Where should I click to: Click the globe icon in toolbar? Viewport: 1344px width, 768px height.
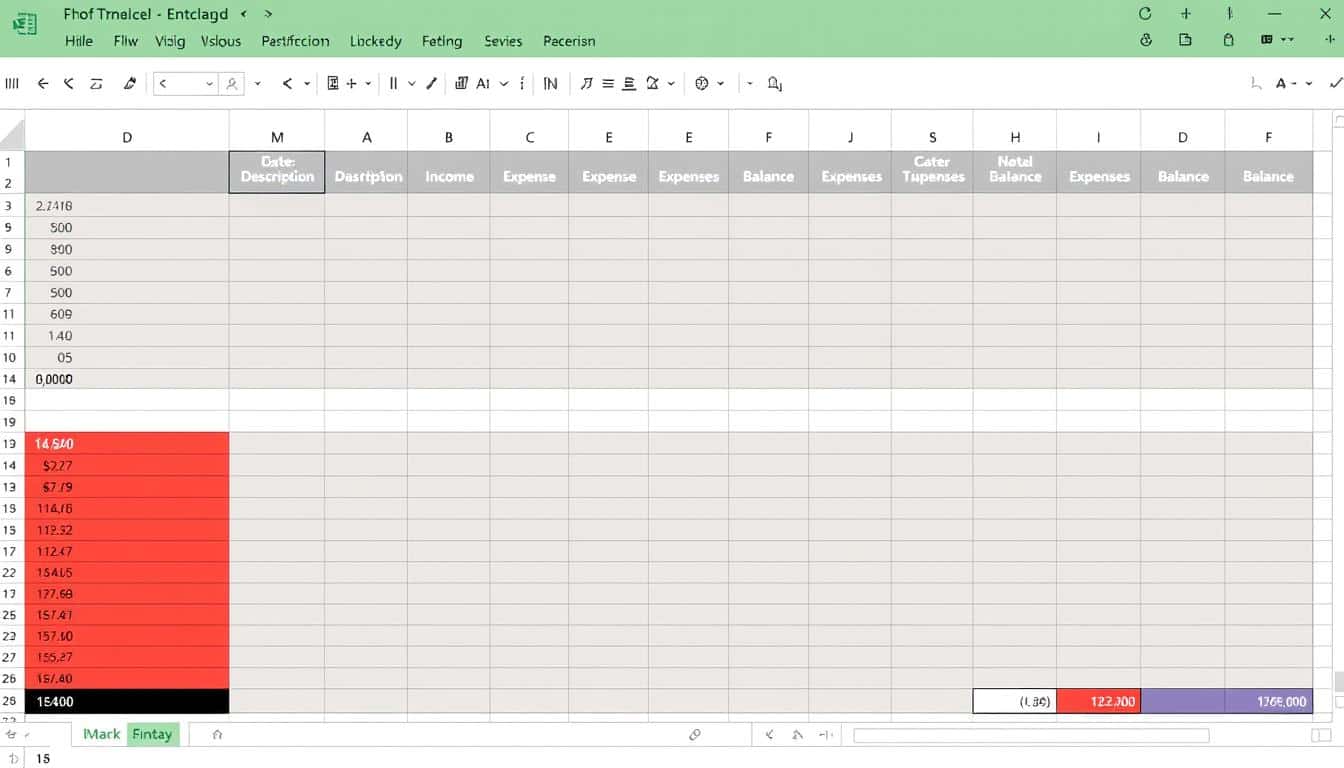tap(702, 84)
